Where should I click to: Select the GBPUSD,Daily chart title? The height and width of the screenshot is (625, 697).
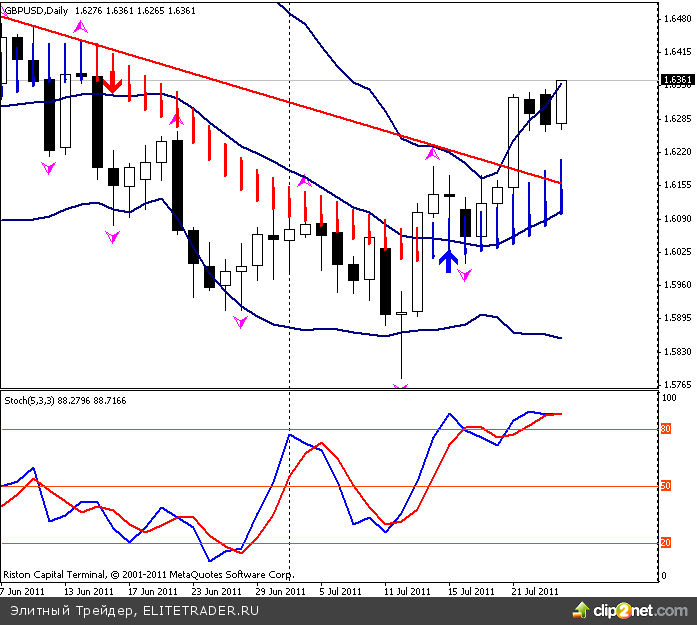39,11
